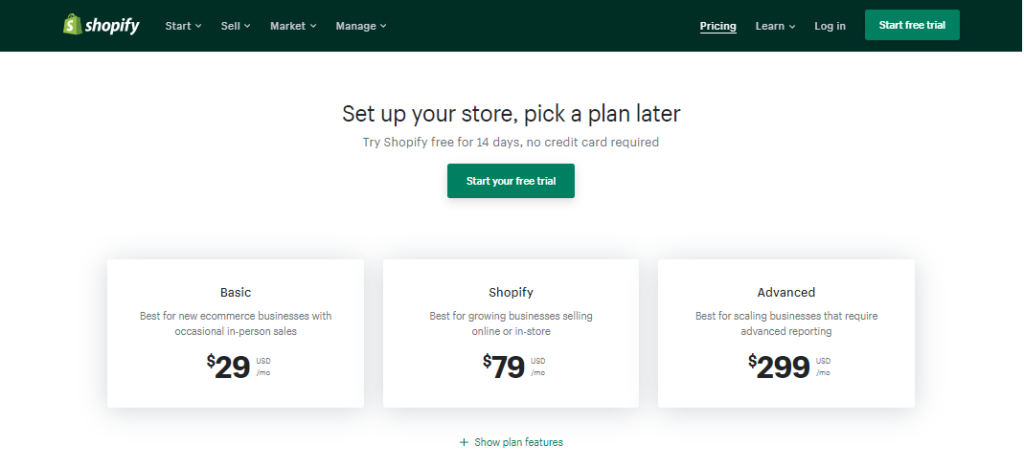Click the Shopify bag logo icon
Screen dimensions: 1024x467
tap(72, 25)
